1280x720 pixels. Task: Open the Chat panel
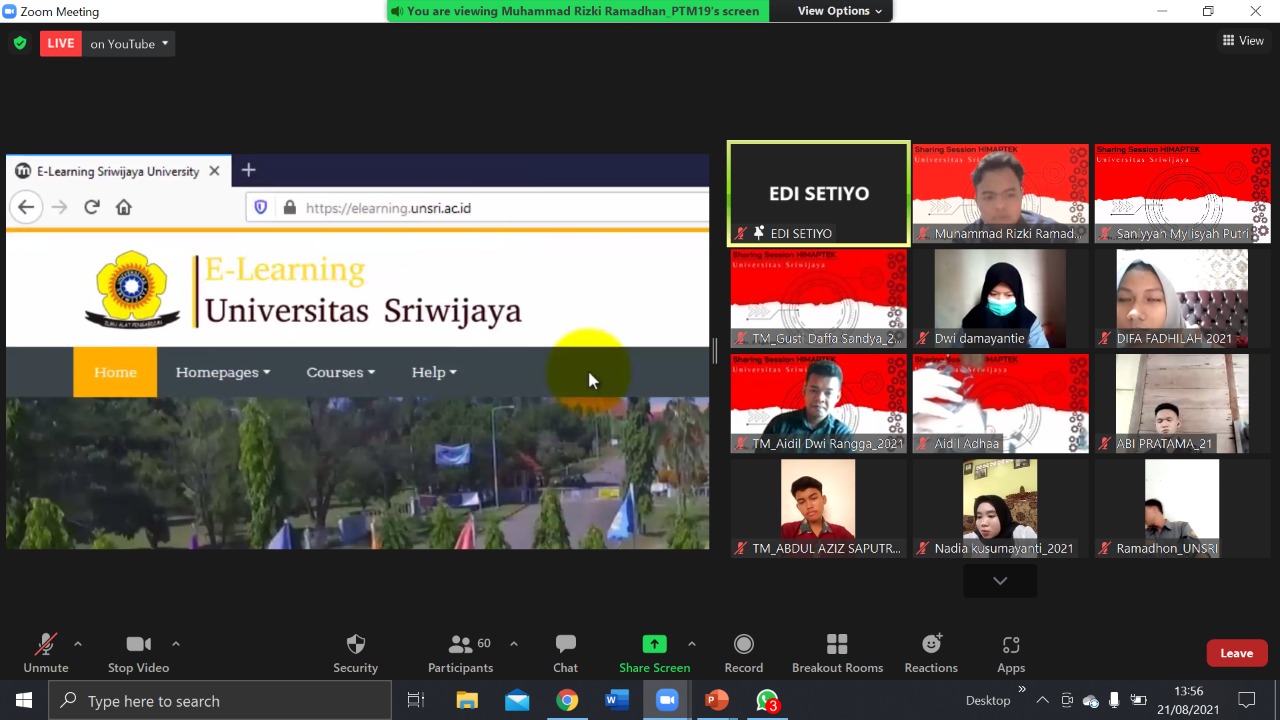pyautogui.click(x=566, y=653)
